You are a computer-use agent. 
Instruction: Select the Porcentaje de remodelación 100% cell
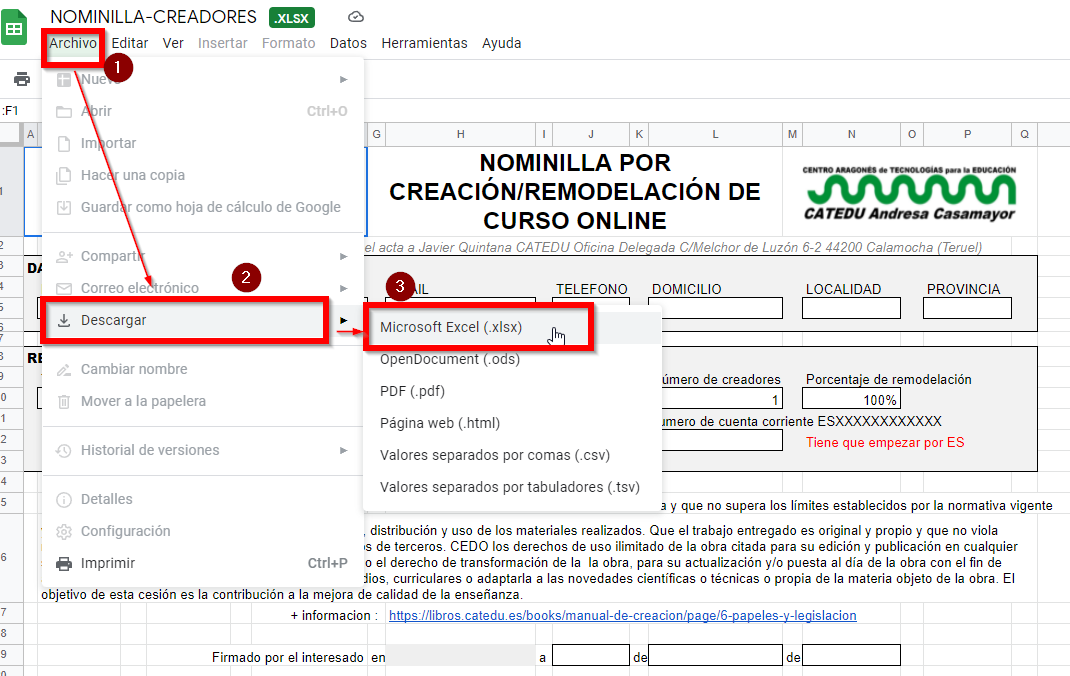point(851,399)
